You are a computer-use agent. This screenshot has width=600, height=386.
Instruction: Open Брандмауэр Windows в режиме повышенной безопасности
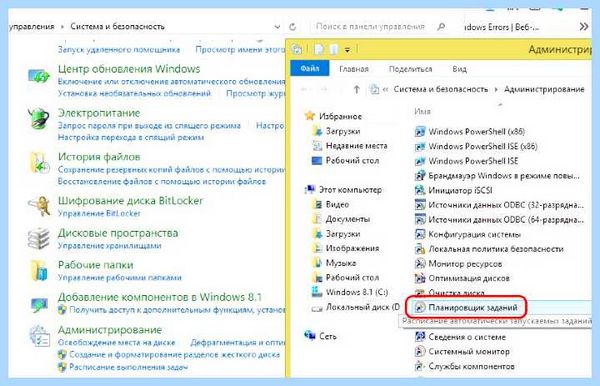(x=504, y=176)
